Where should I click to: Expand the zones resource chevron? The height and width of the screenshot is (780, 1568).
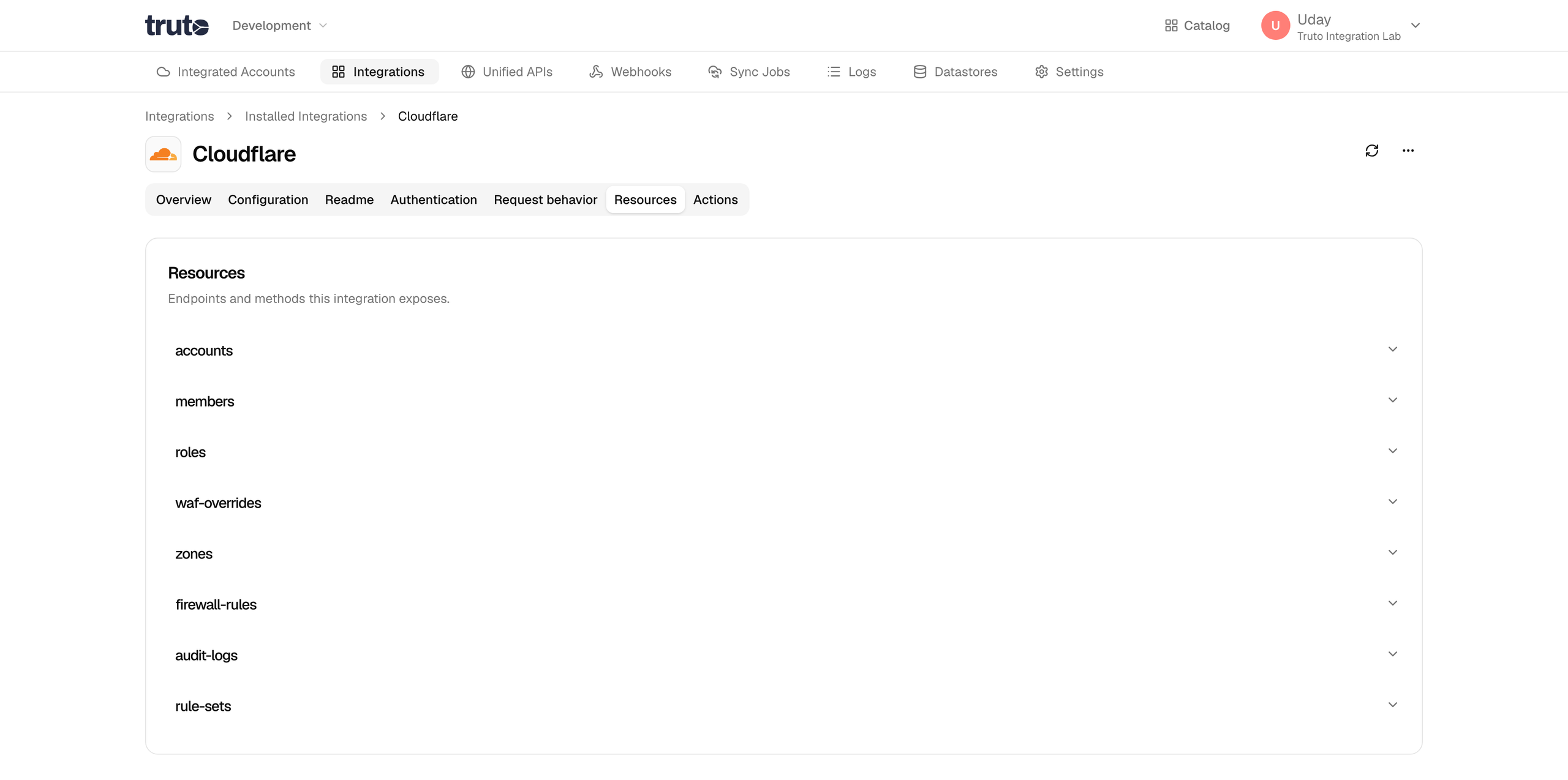1392,552
